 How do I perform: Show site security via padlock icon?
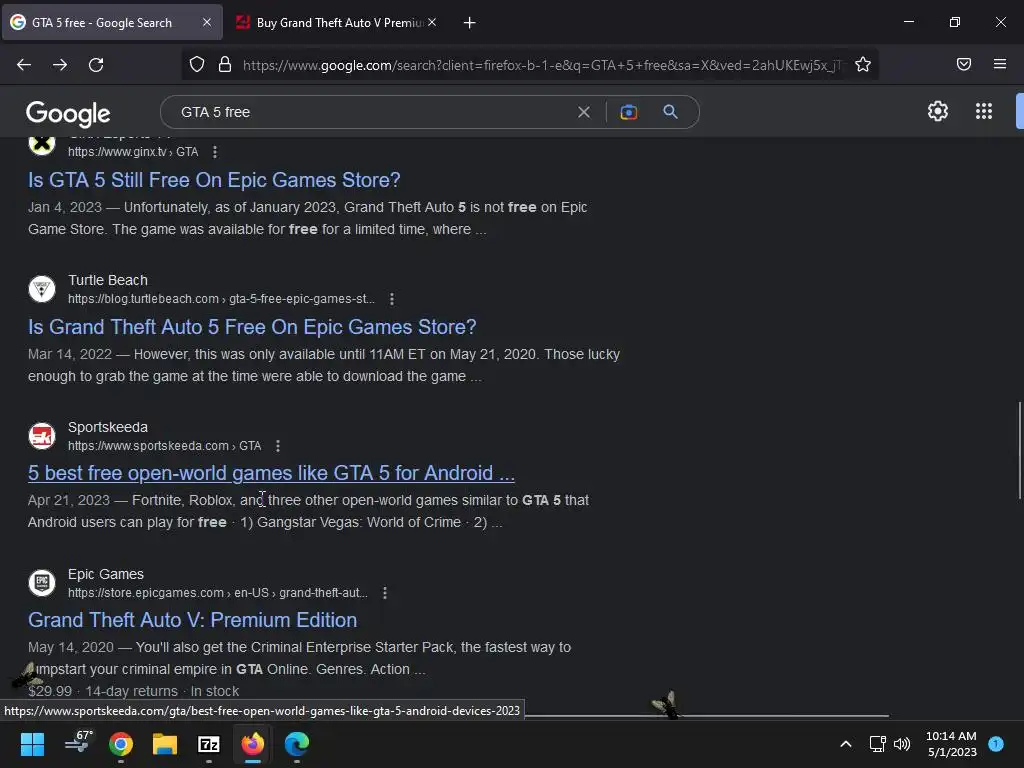(225, 65)
